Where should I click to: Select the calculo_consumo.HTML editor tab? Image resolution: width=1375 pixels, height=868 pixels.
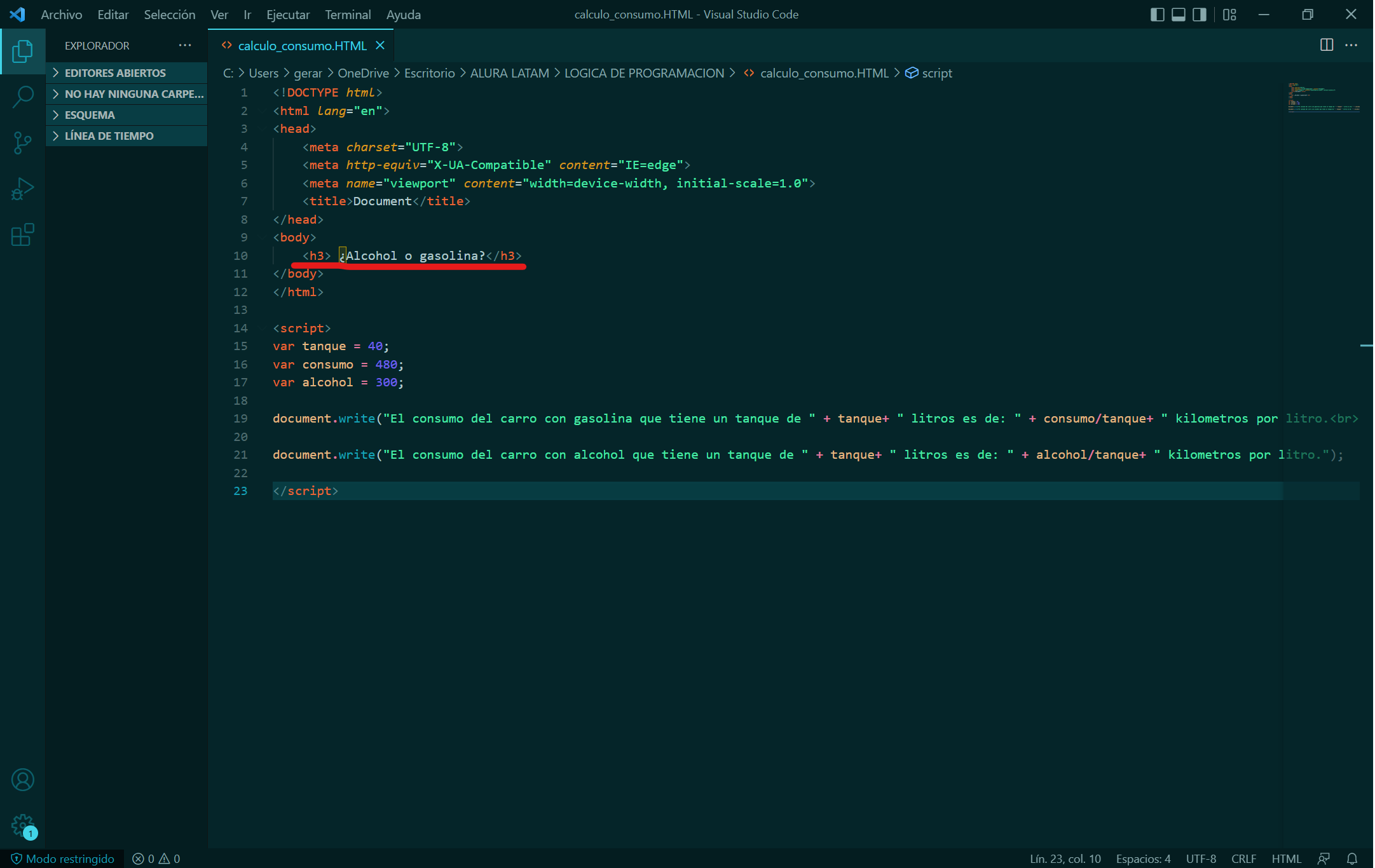pos(302,46)
